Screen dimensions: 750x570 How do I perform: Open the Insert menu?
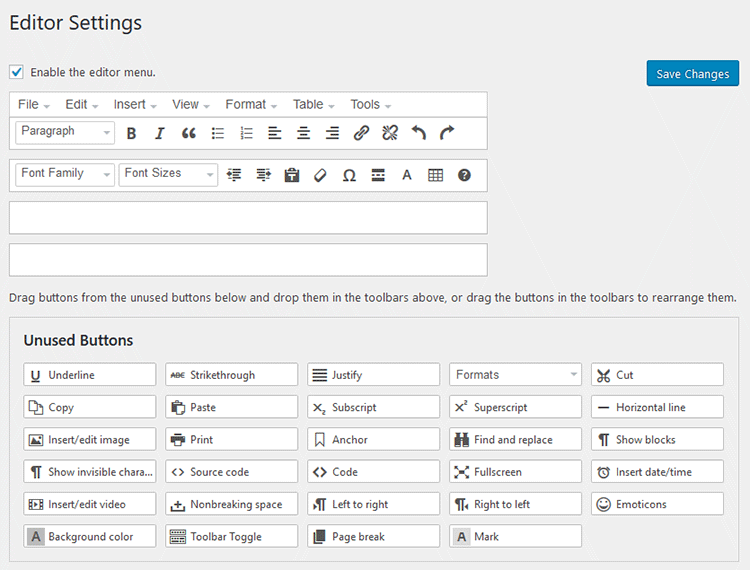point(135,104)
